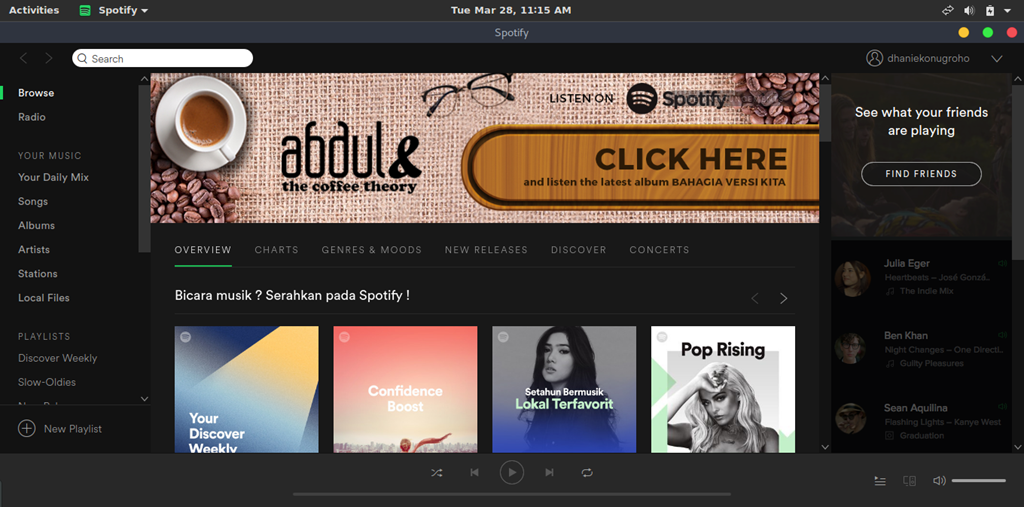This screenshot has width=1024, height=507.
Task: Click the system volume tray icon
Action: [969, 10]
